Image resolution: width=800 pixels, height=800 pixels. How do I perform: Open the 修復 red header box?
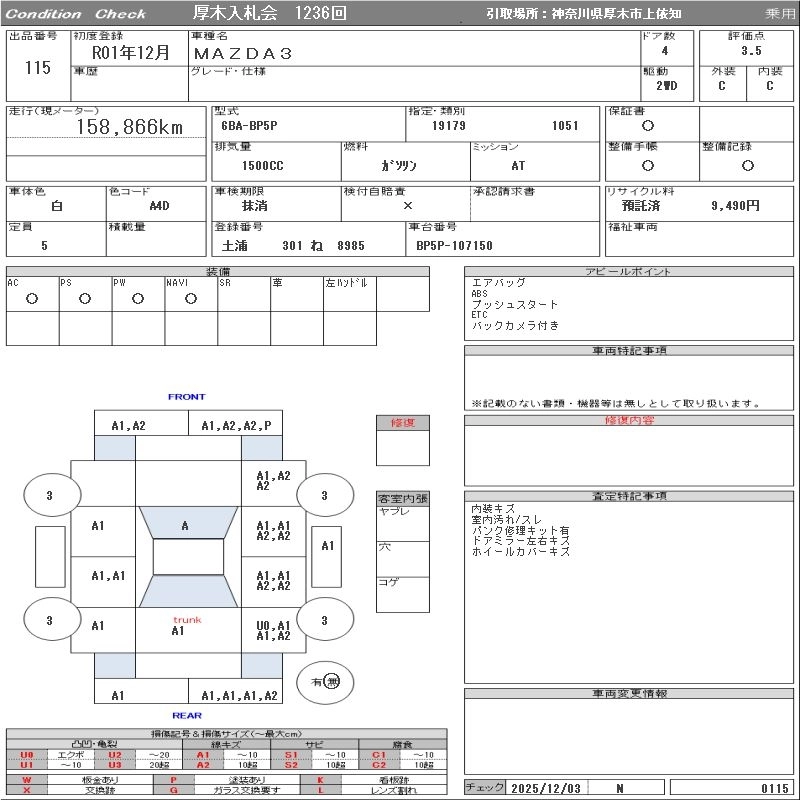[x=403, y=423]
